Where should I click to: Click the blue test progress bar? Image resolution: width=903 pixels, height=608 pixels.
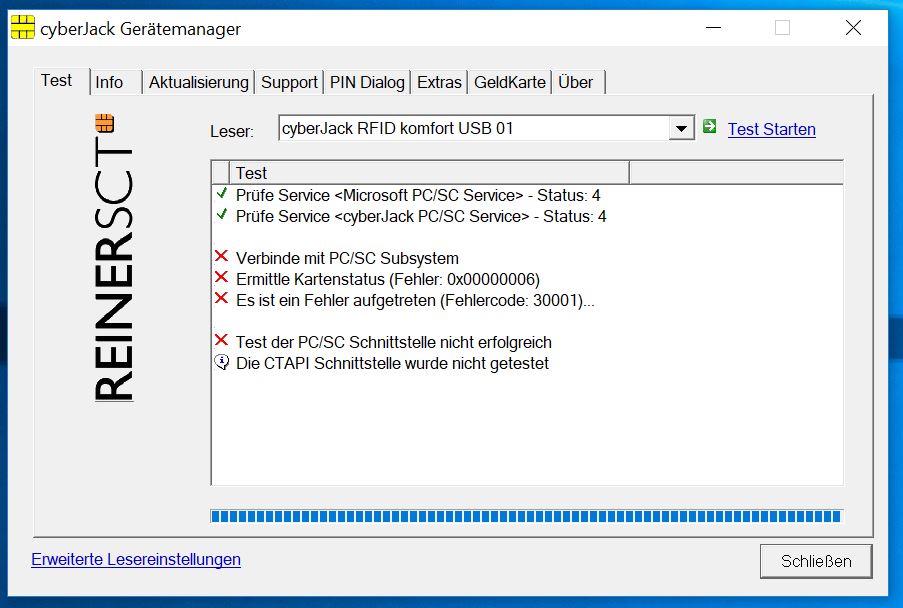pos(526,516)
